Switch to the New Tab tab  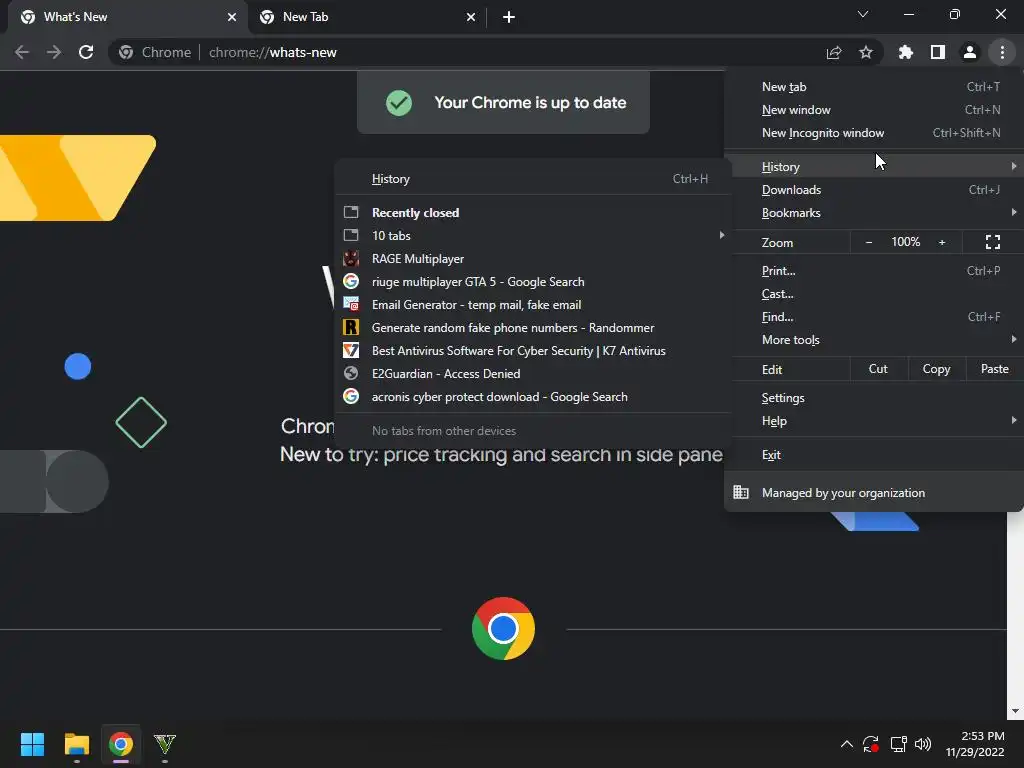[x=368, y=17]
